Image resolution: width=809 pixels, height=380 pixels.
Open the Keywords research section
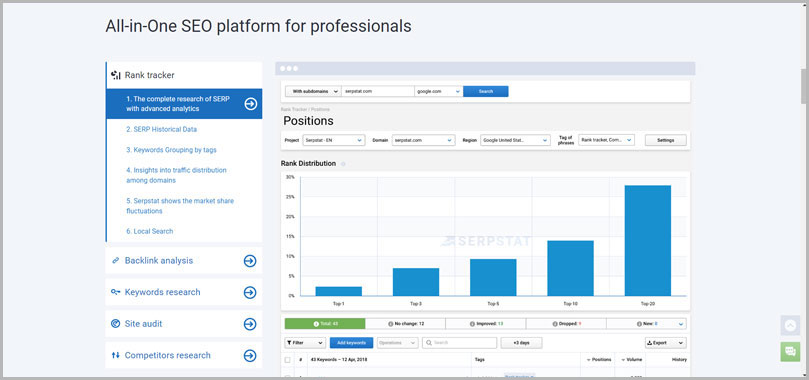click(184, 292)
